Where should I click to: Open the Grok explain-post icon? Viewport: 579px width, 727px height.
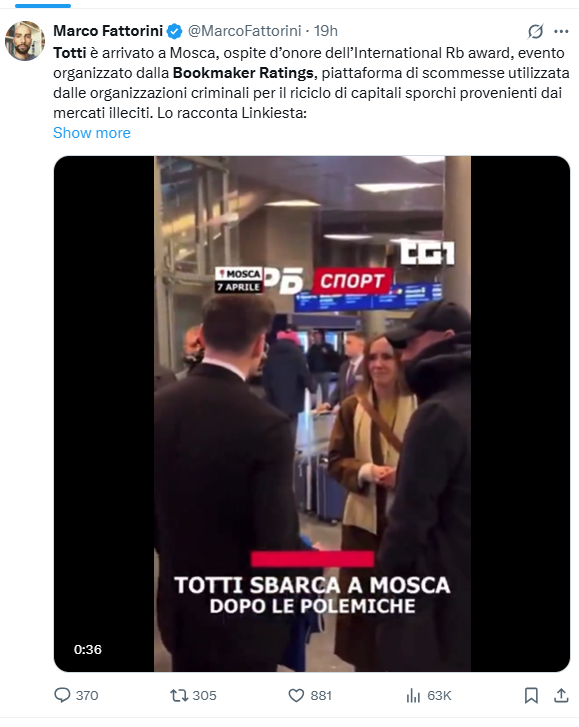pos(535,32)
